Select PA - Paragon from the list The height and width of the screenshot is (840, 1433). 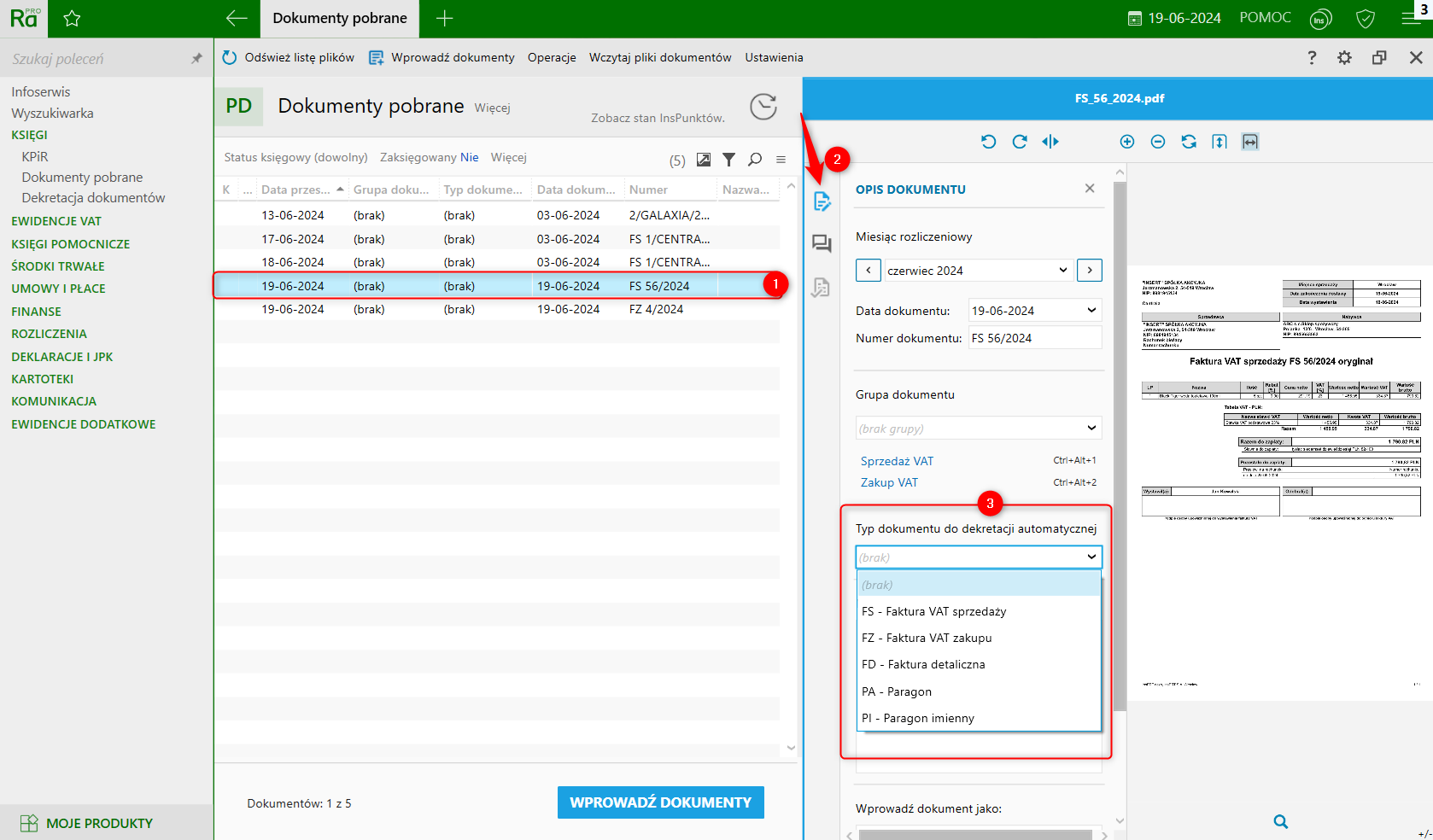pos(897,691)
